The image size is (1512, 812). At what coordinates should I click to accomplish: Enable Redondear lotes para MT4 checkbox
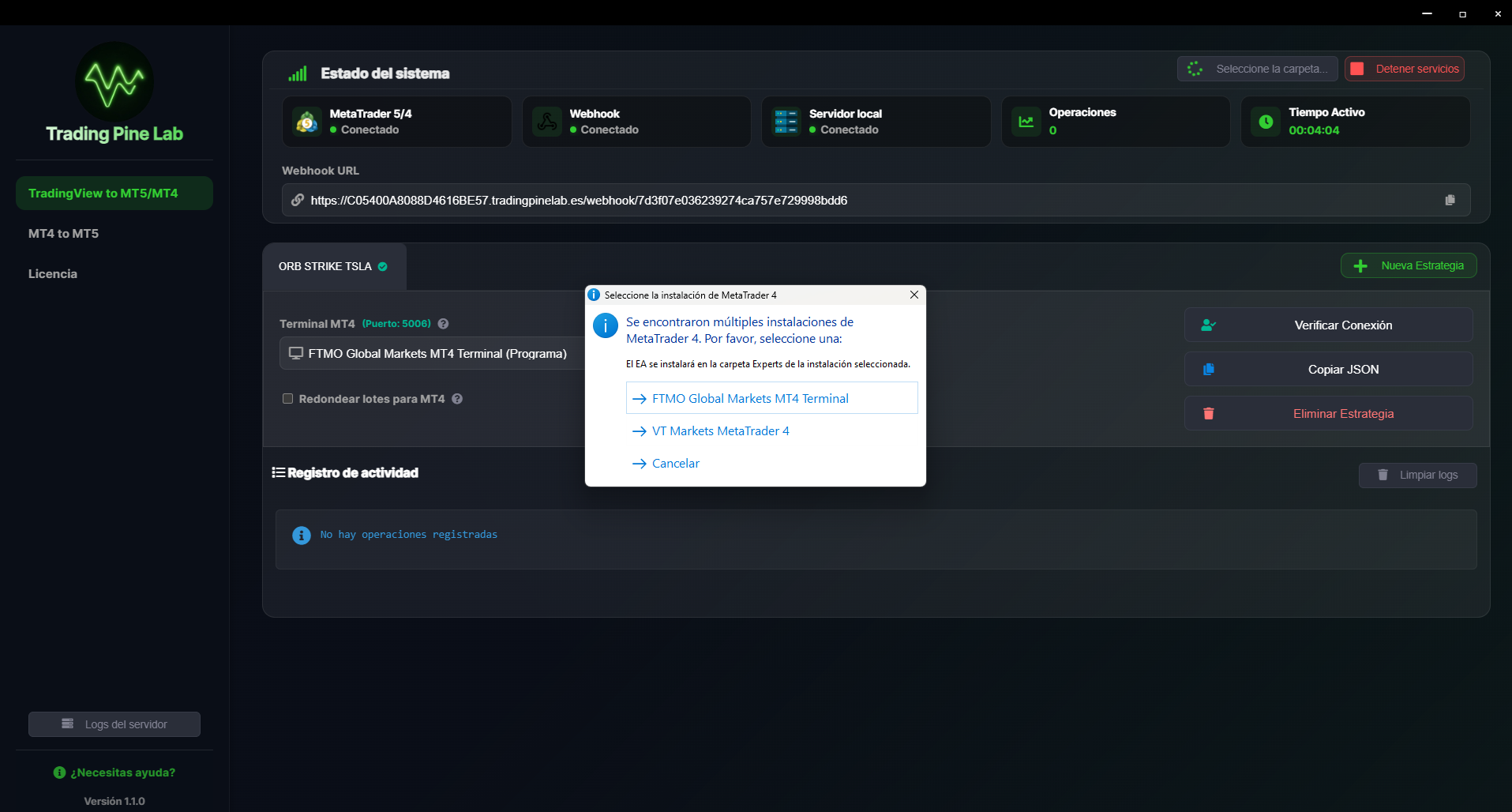(x=287, y=399)
